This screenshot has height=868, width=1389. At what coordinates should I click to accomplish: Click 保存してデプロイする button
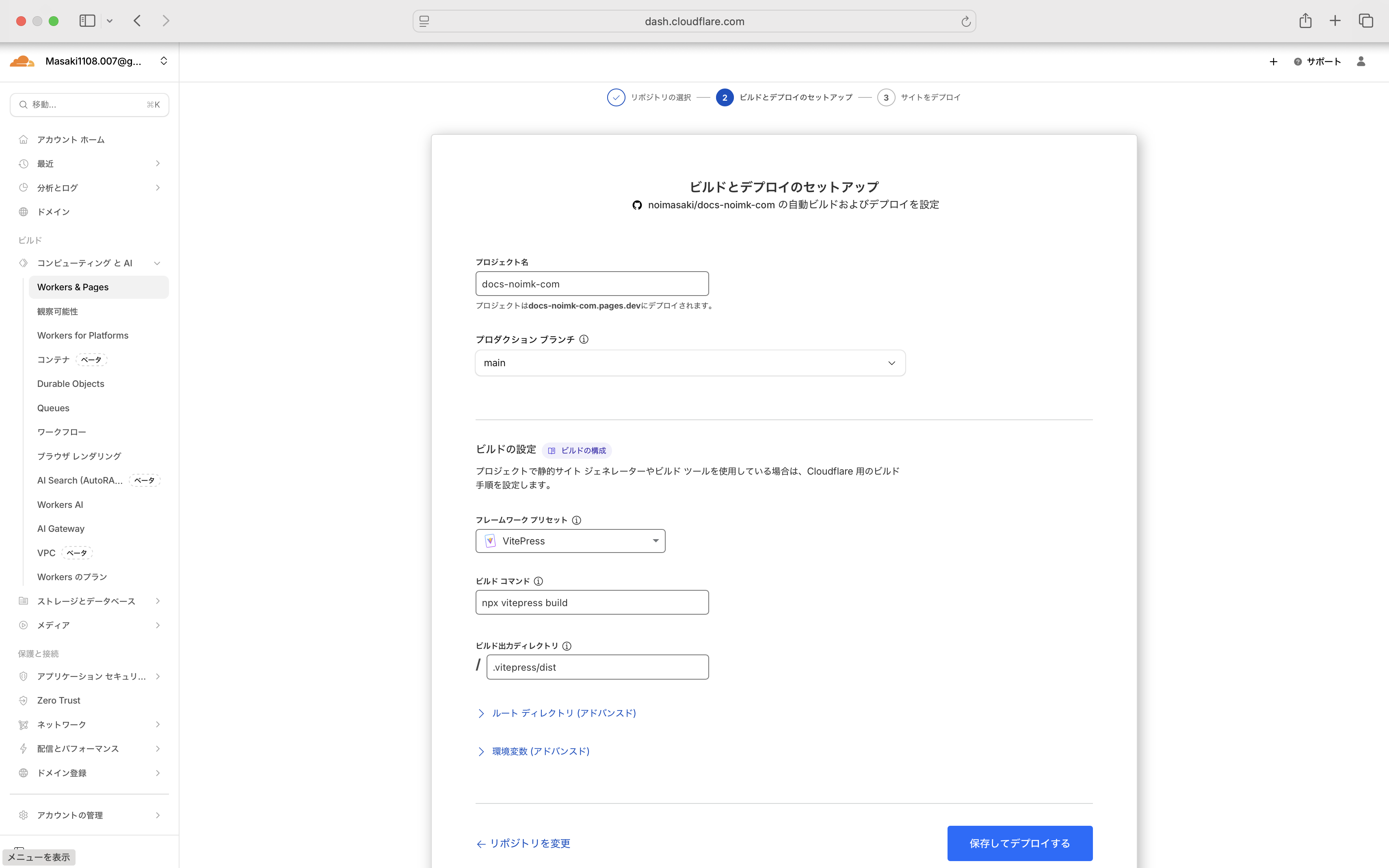(x=1019, y=843)
